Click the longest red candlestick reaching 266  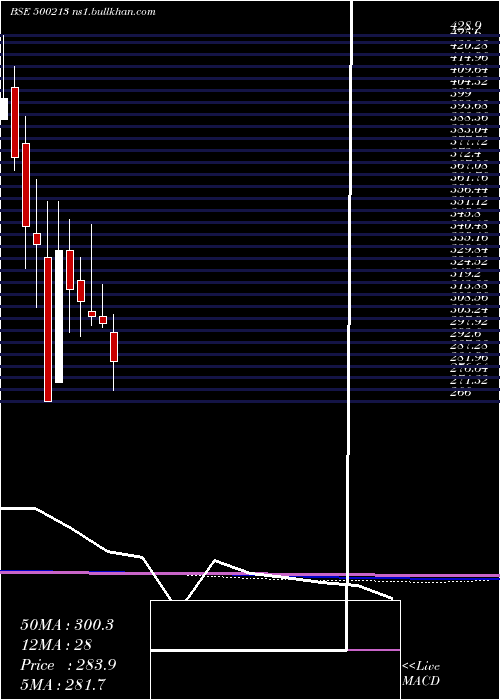[x=48, y=329]
